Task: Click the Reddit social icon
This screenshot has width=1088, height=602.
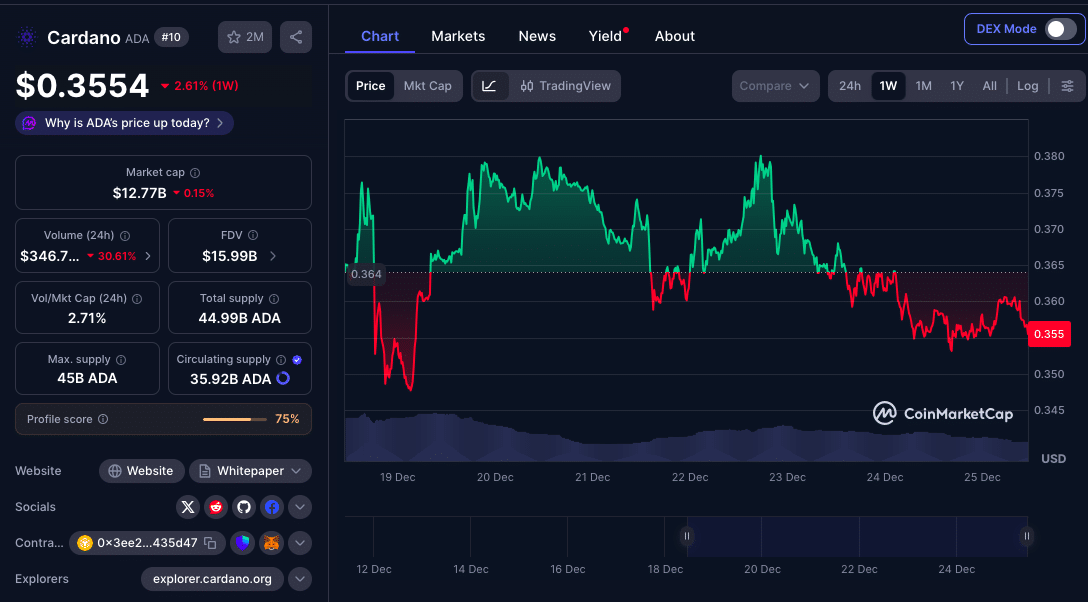Action: 216,507
